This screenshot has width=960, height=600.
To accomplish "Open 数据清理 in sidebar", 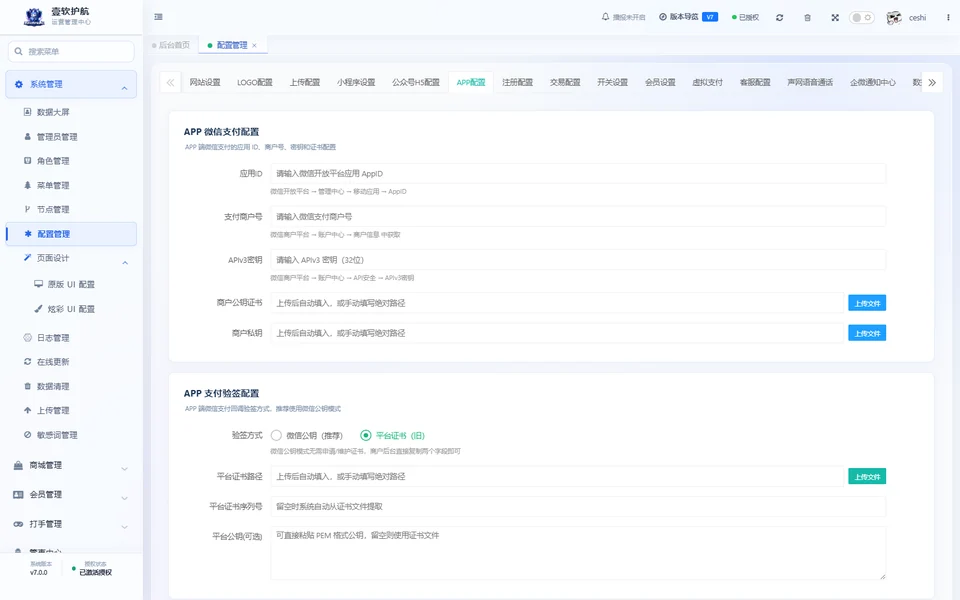I will [53, 386].
